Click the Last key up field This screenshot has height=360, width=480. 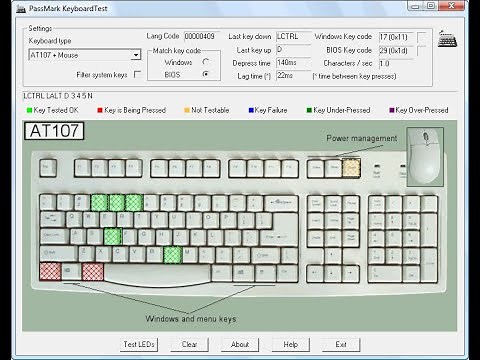[x=293, y=50]
